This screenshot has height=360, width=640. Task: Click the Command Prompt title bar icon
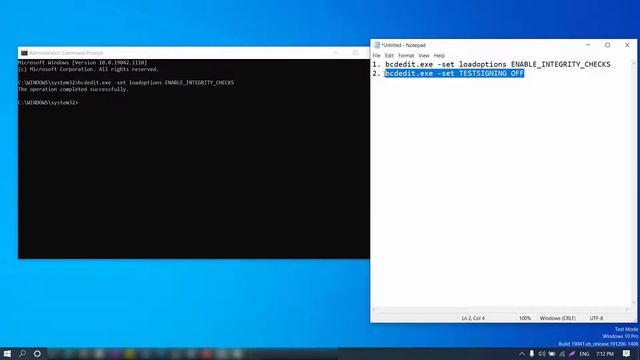(24, 53)
